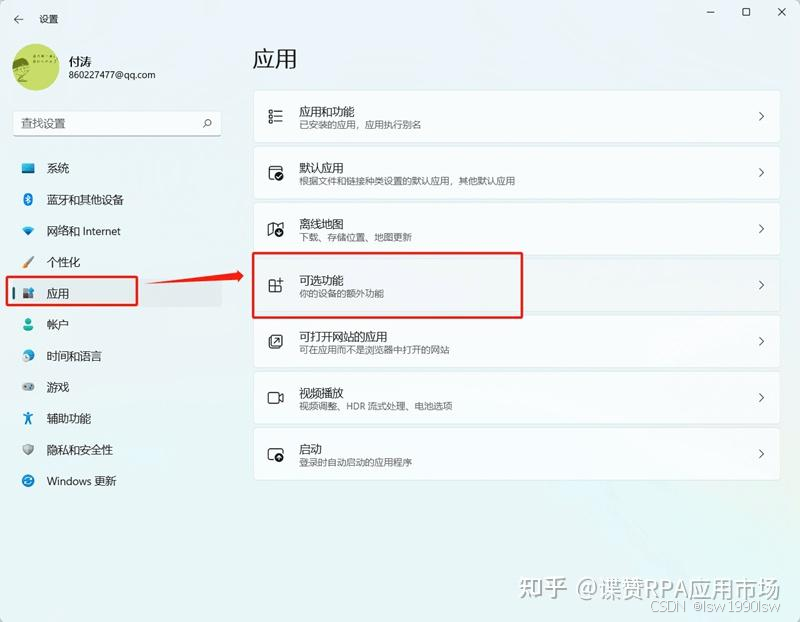Click the 帐户 person icon
The height and width of the screenshot is (622, 800).
click(28, 325)
